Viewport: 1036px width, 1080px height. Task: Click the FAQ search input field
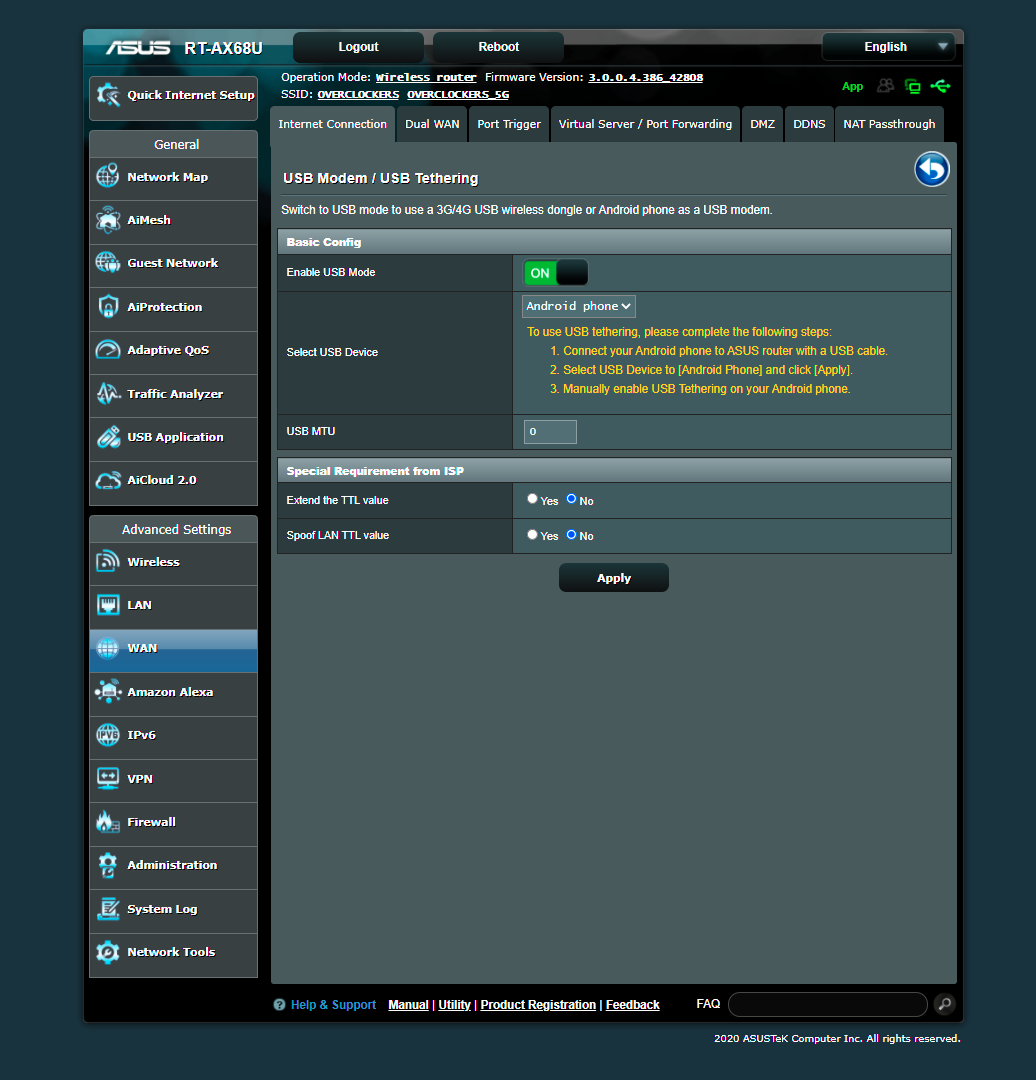coord(828,1004)
